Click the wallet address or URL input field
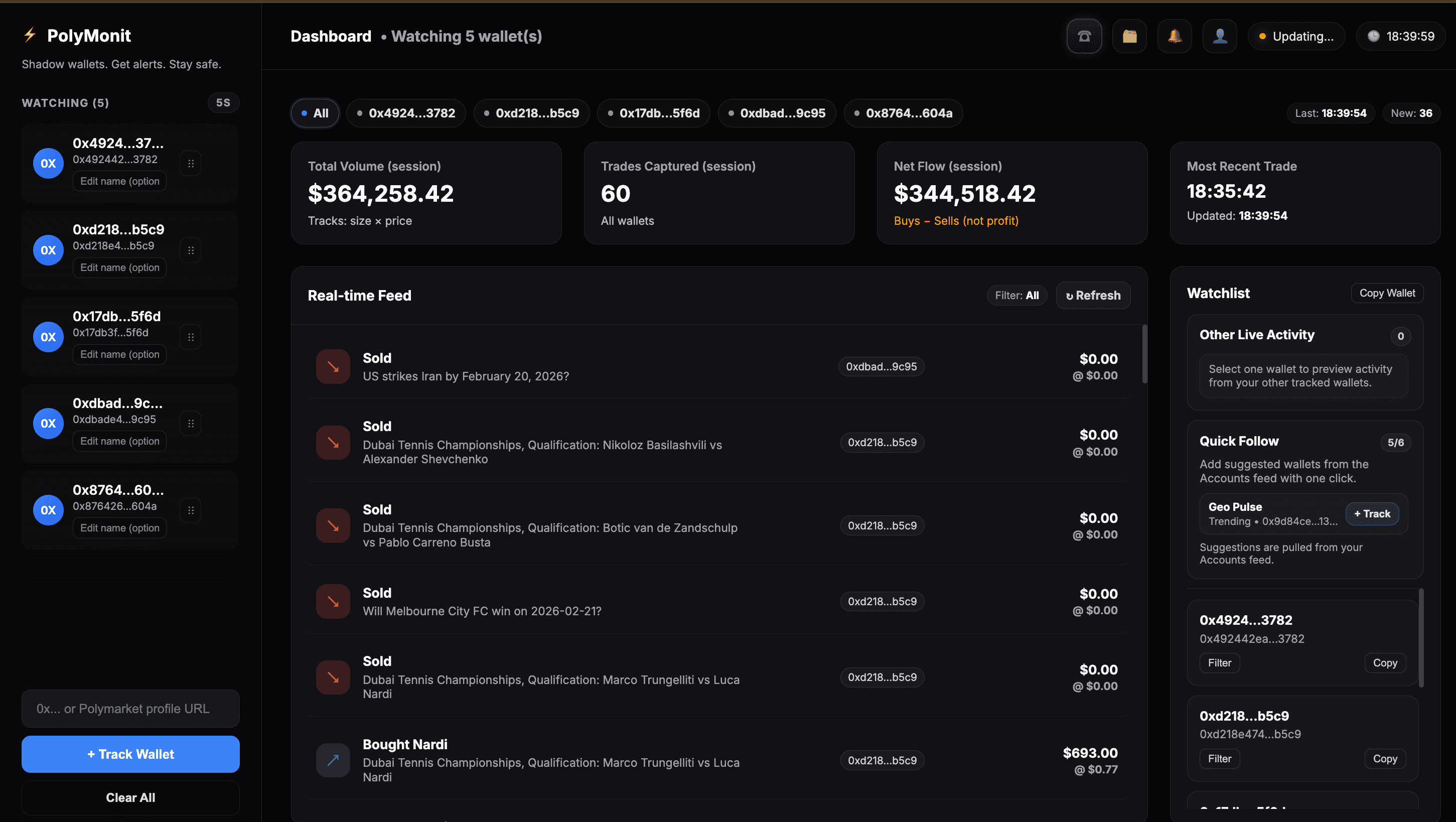 (x=130, y=709)
